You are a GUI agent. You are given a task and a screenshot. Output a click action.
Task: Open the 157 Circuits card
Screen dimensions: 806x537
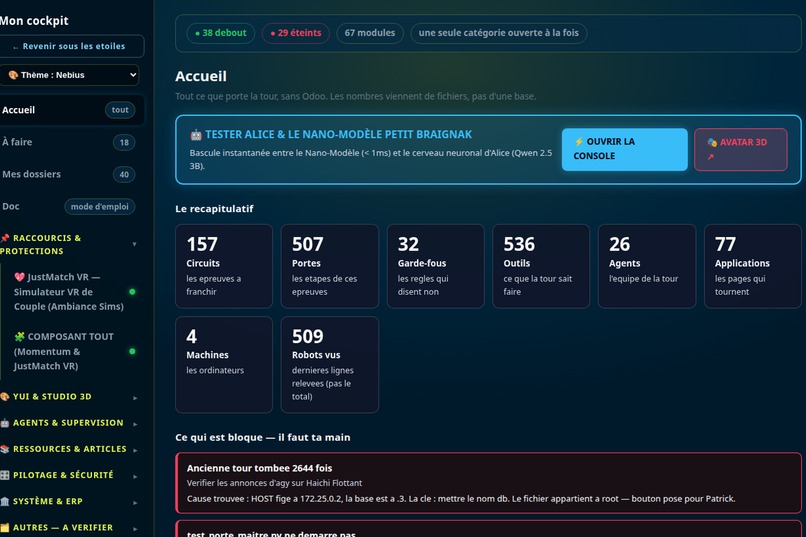(224, 266)
